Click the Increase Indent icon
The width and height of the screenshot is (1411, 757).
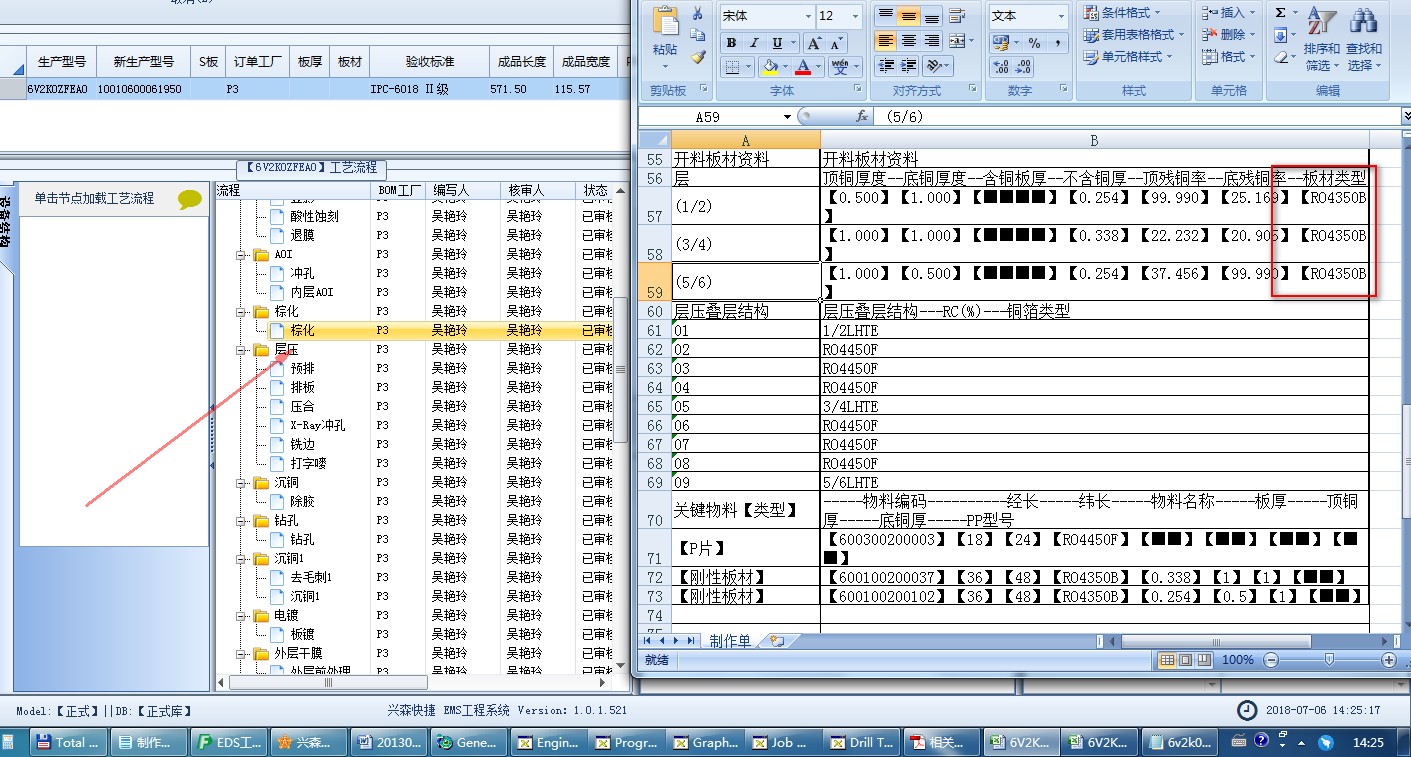click(909, 66)
